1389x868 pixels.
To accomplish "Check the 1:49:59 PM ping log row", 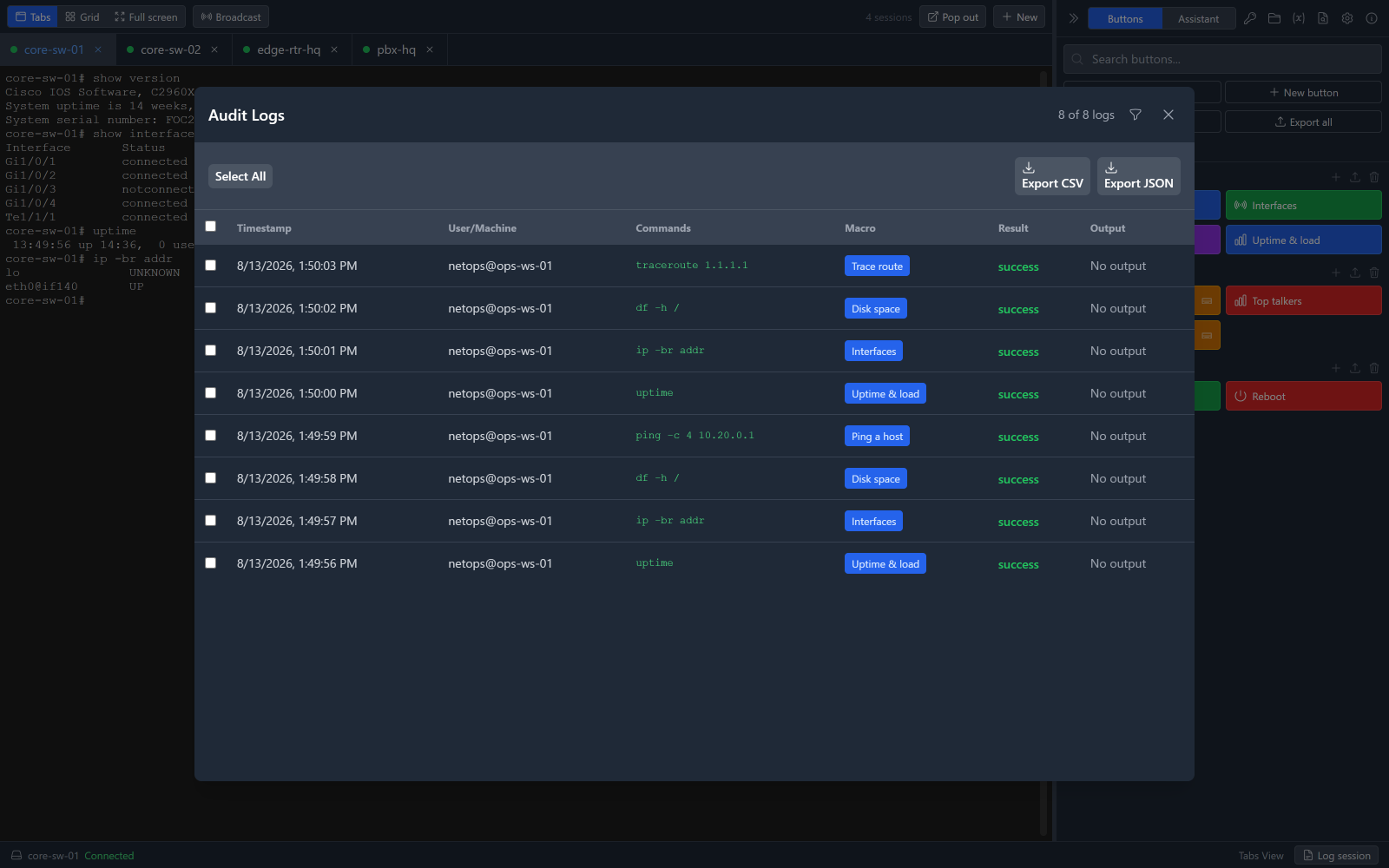I will 210,436.
